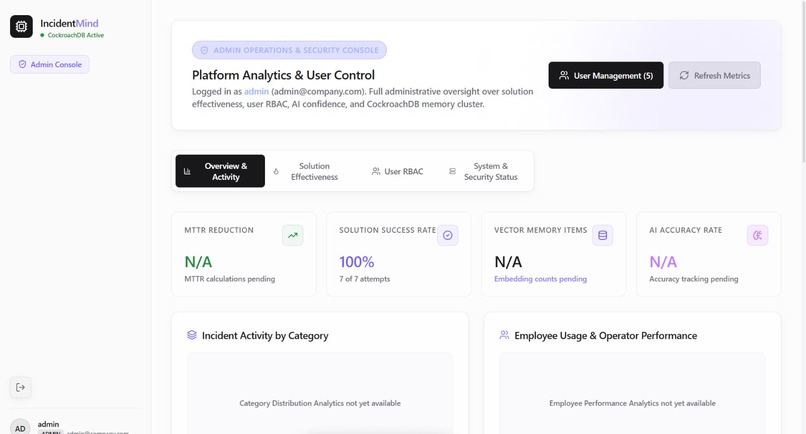
Task: Click the logout icon in the sidebar
Action: (x=21, y=387)
